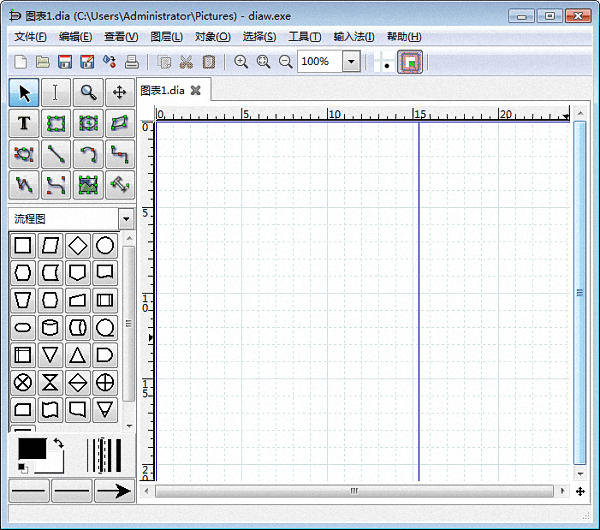Click the Print diagram icon
600x530 pixels.
point(131,62)
